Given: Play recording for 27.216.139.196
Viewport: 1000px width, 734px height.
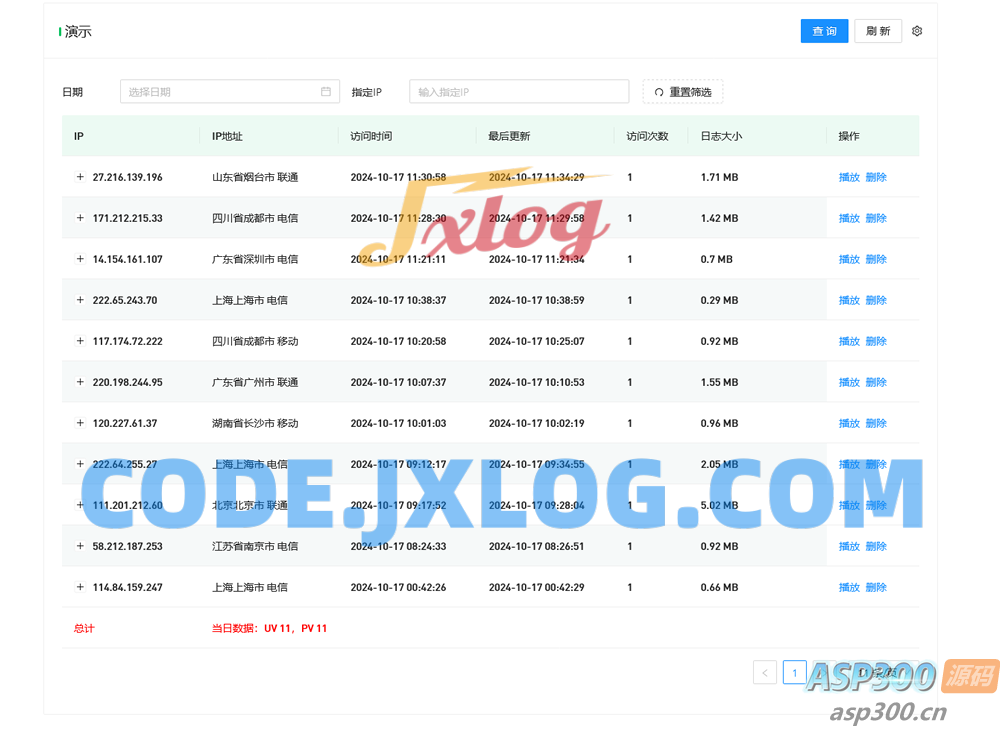Looking at the screenshot, I should click(849, 177).
